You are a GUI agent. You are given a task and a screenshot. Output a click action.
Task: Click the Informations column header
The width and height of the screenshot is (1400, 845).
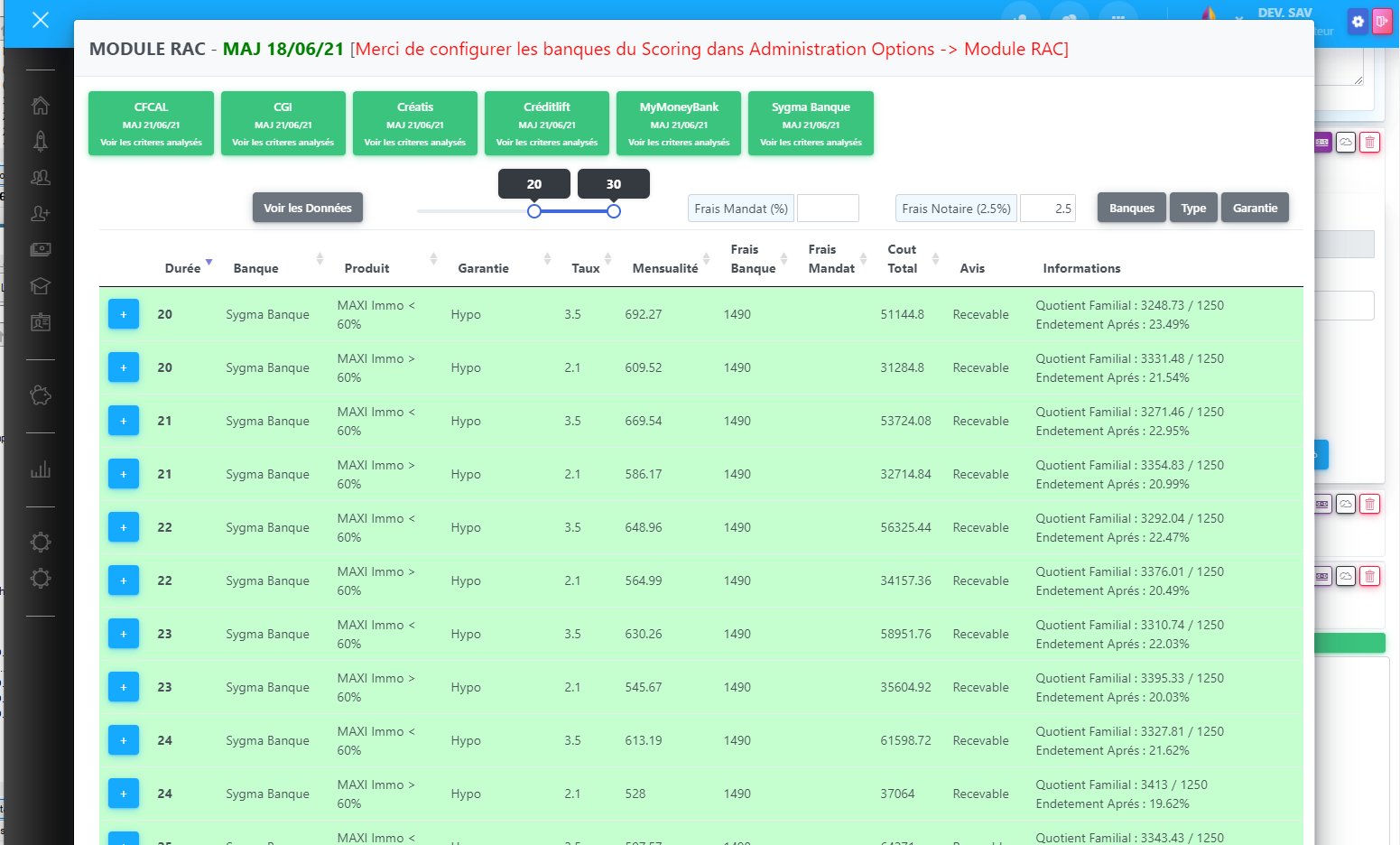[1081, 268]
